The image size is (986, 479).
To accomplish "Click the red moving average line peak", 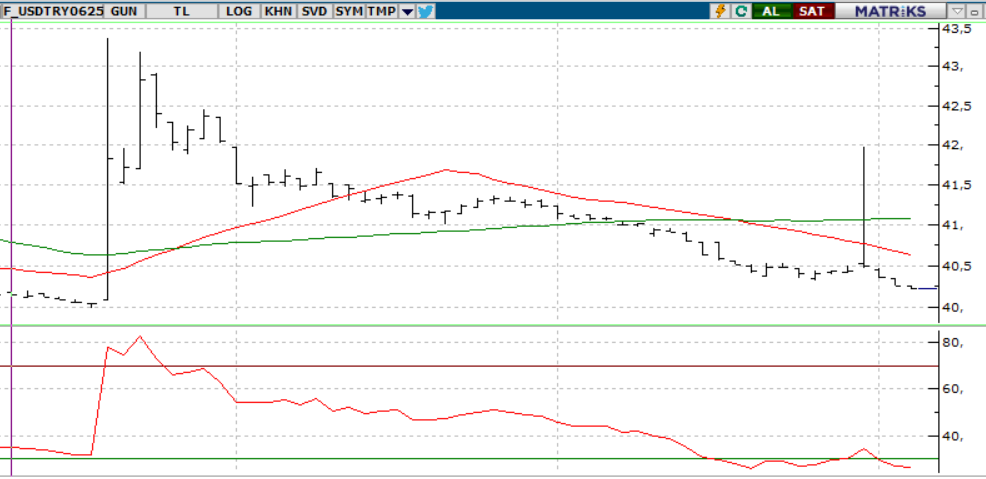I will [x=446, y=170].
